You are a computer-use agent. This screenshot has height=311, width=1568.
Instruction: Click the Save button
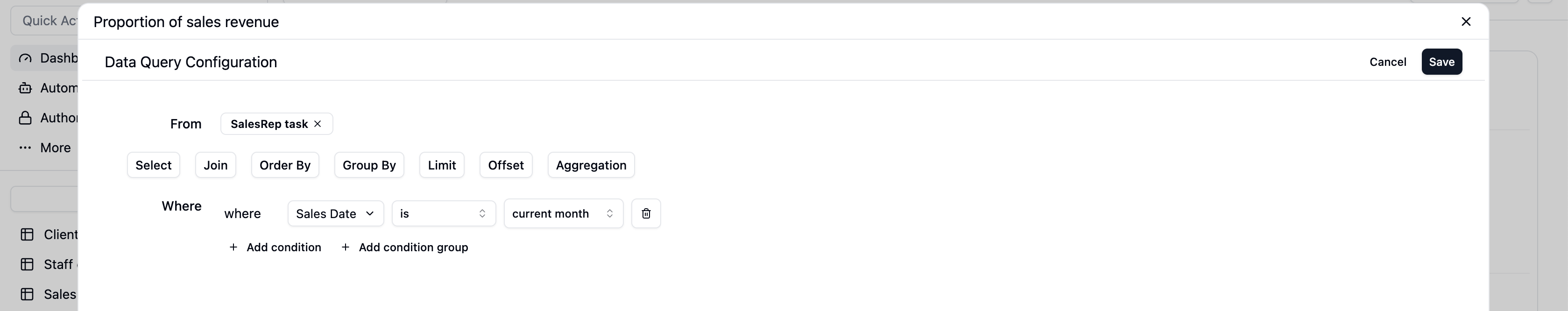click(x=1441, y=62)
